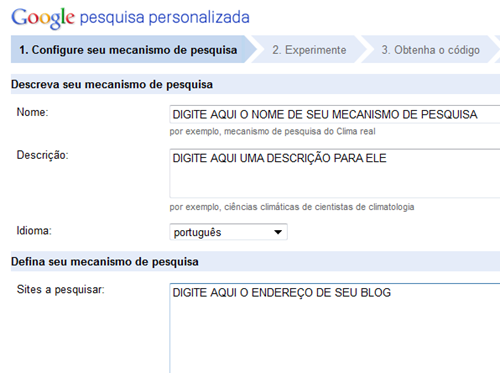
Task: Click the 'Descreva seu mecanismo de pesquisa' heading
Action: pyautogui.click(x=112, y=84)
